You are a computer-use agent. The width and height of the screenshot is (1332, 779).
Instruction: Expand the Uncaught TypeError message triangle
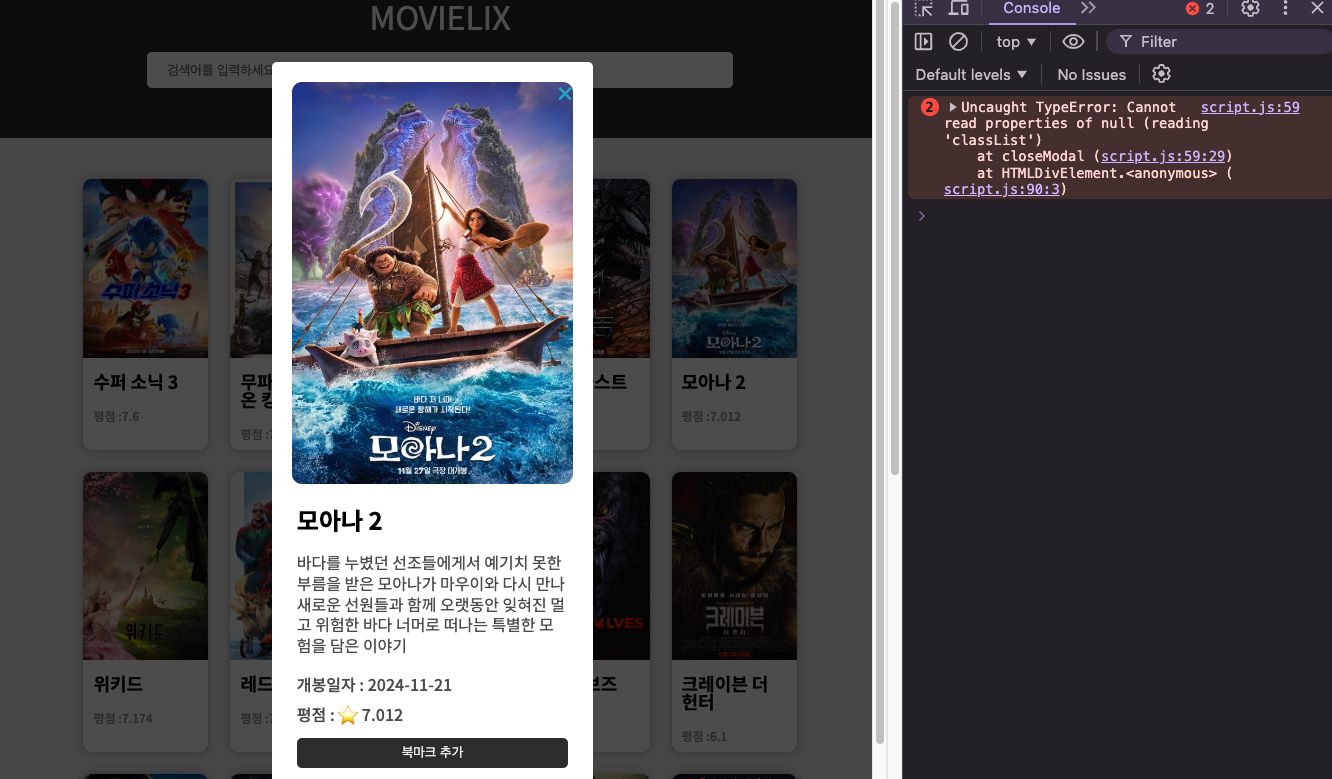[953, 107]
